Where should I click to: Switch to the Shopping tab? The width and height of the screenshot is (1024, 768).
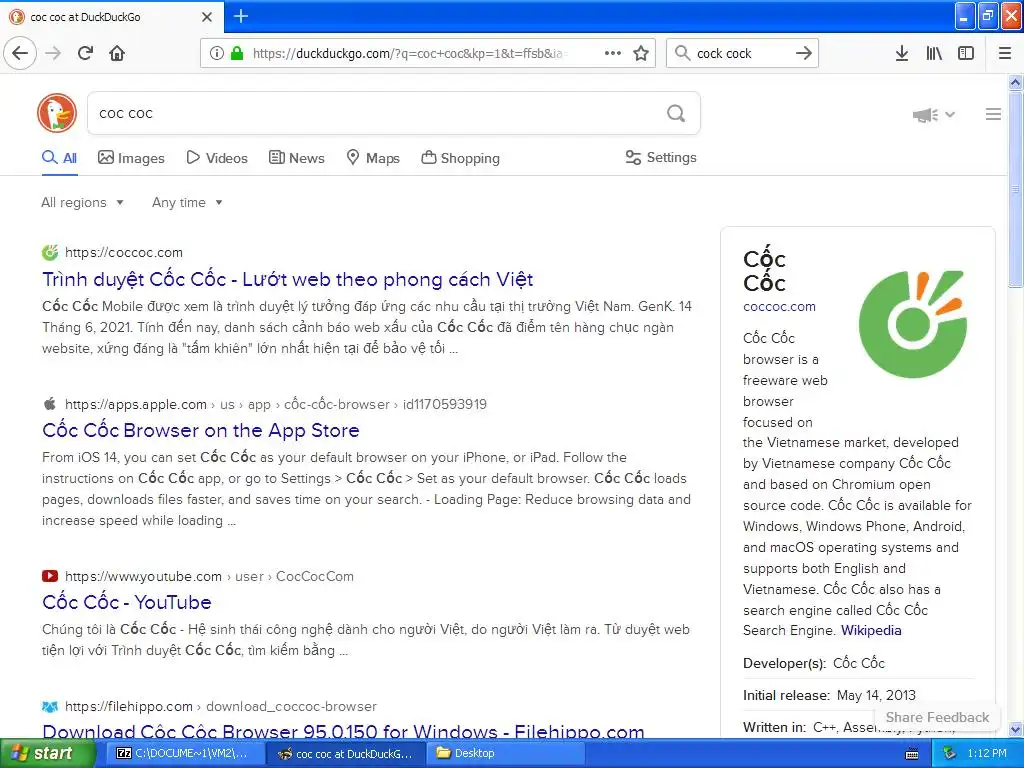point(460,158)
